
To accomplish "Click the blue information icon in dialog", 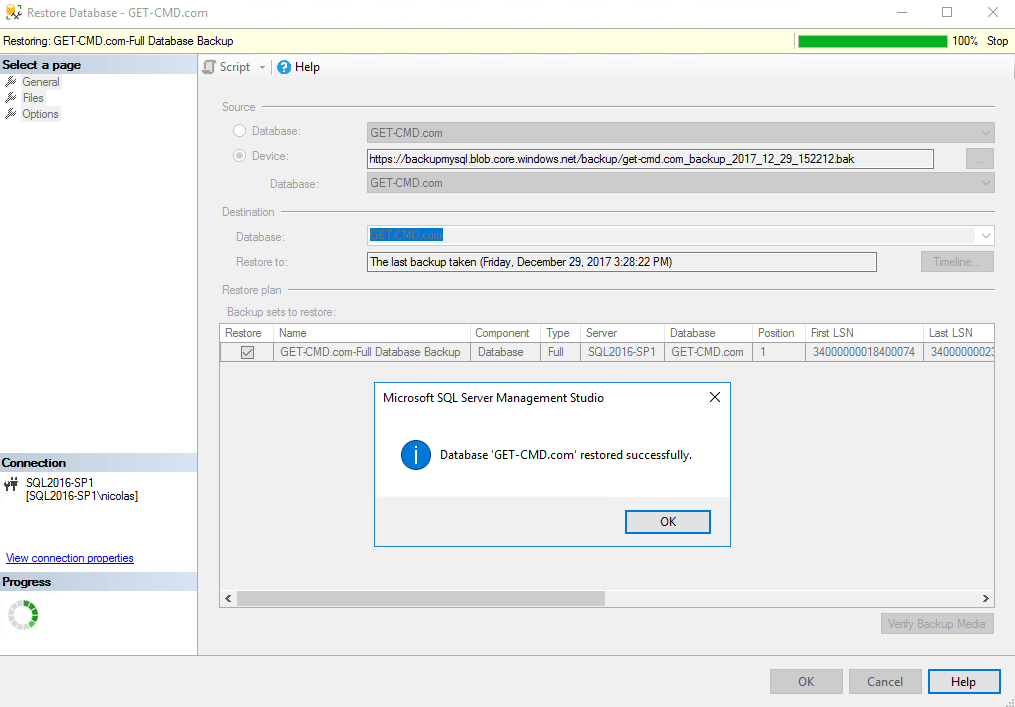I will (x=416, y=454).
